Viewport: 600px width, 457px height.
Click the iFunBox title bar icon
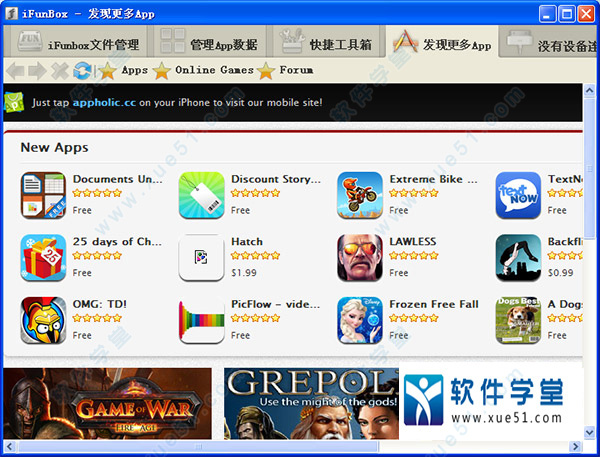[11, 14]
